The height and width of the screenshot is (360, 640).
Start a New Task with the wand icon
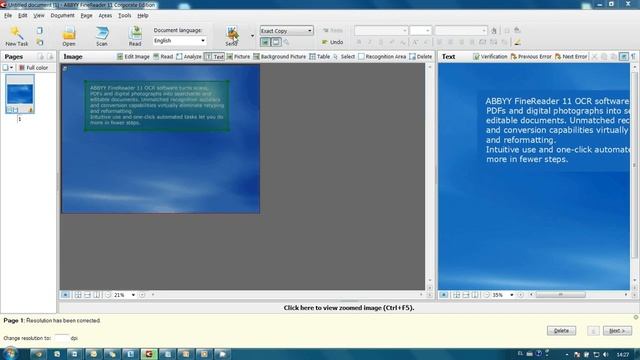16,36
